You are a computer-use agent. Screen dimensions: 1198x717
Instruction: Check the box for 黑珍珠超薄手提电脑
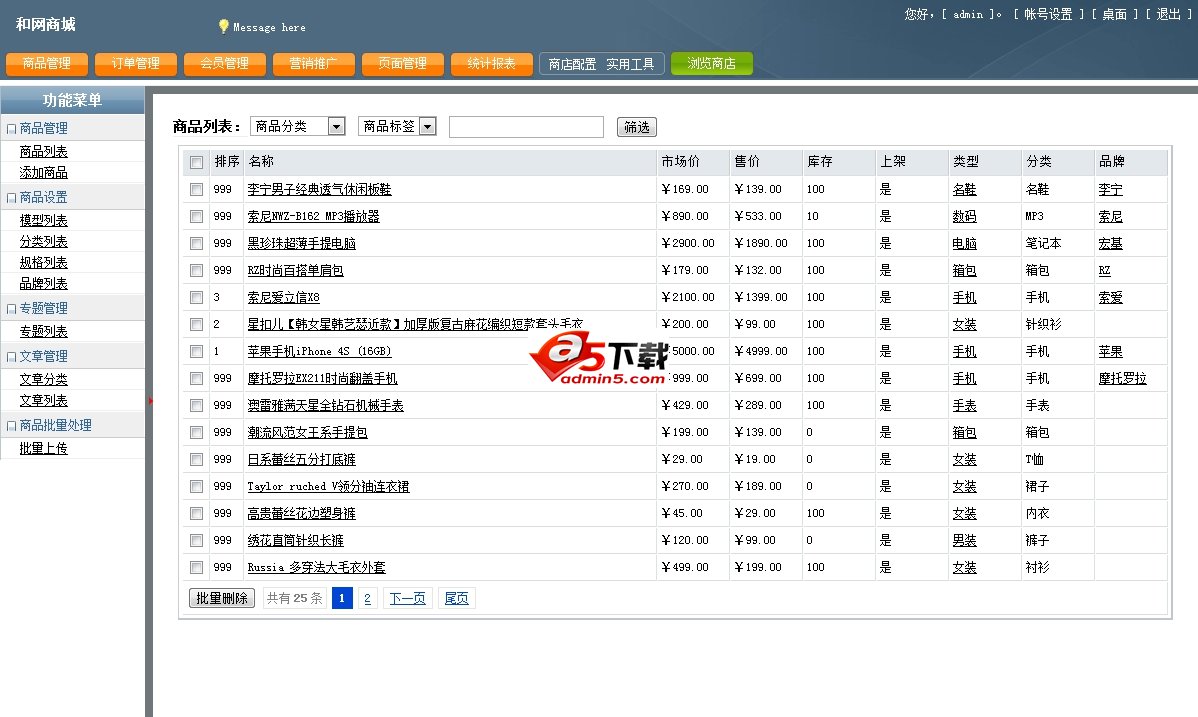[x=196, y=243]
